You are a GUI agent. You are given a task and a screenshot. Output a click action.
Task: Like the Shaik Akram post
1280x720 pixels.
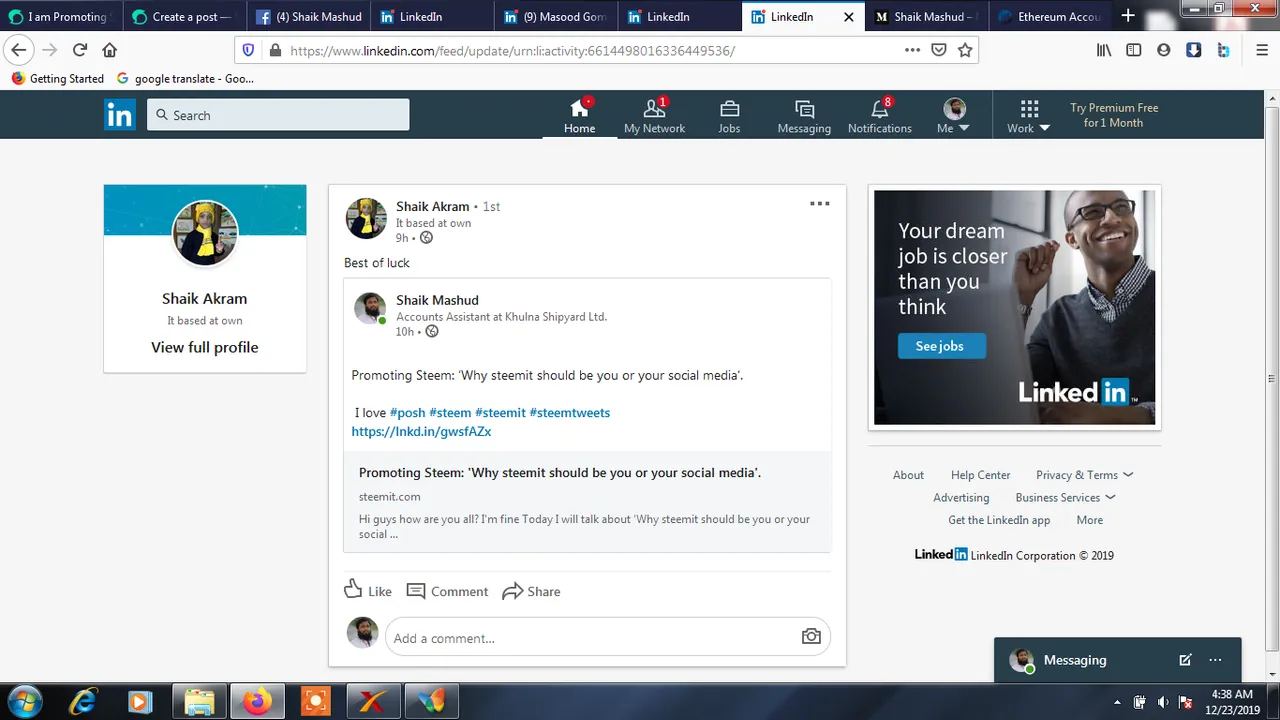click(367, 591)
